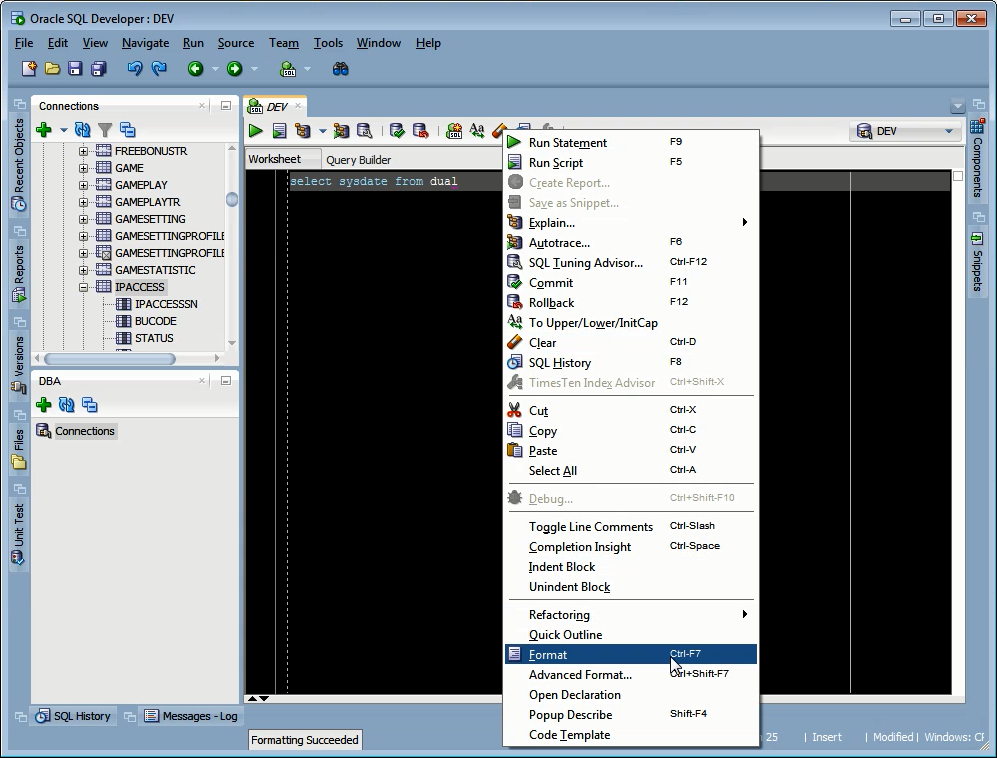The width and height of the screenshot is (997, 758).
Task: Choose Select All from context menu
Action: (631, 471)
